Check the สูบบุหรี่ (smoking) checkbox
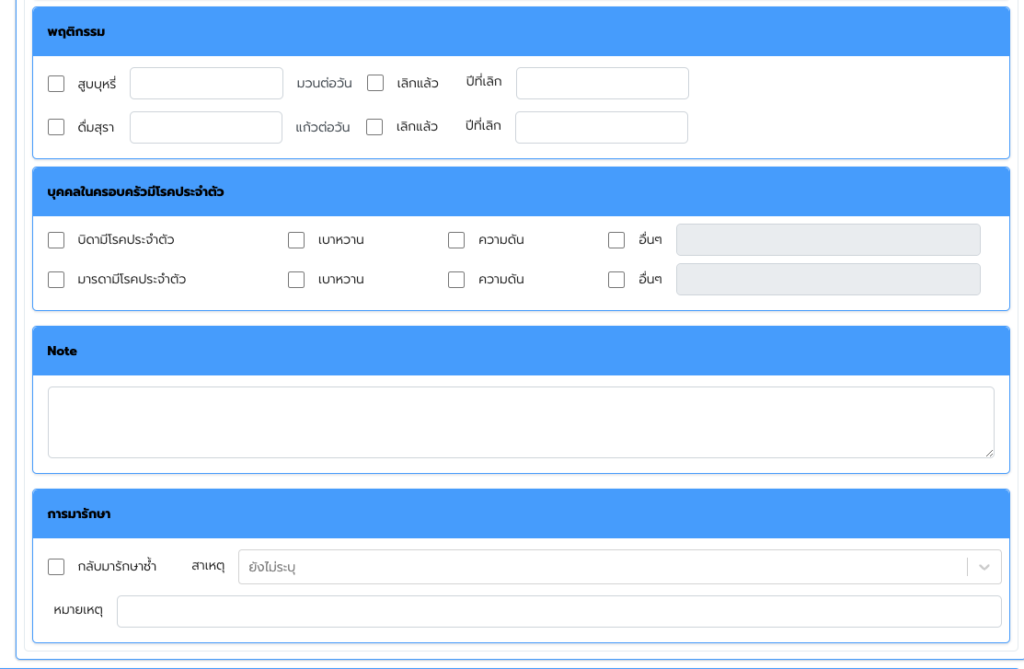1024x669 pixels. [57, 84]
